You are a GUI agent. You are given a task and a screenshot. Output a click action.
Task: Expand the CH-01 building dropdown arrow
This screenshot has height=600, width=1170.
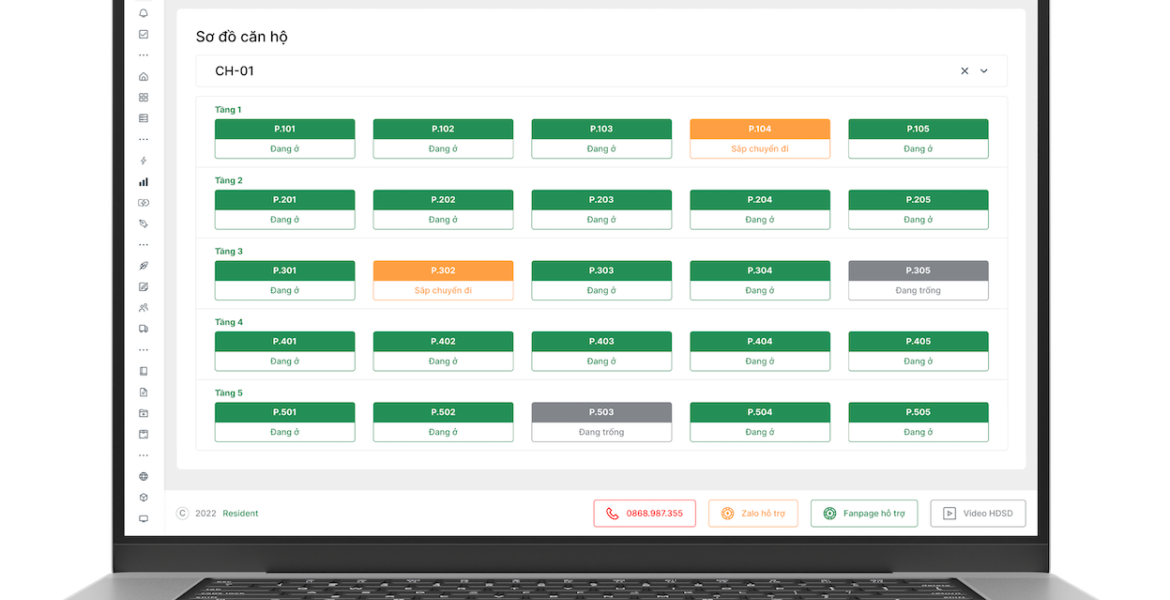pyautogui.click(x=984, y=71)
